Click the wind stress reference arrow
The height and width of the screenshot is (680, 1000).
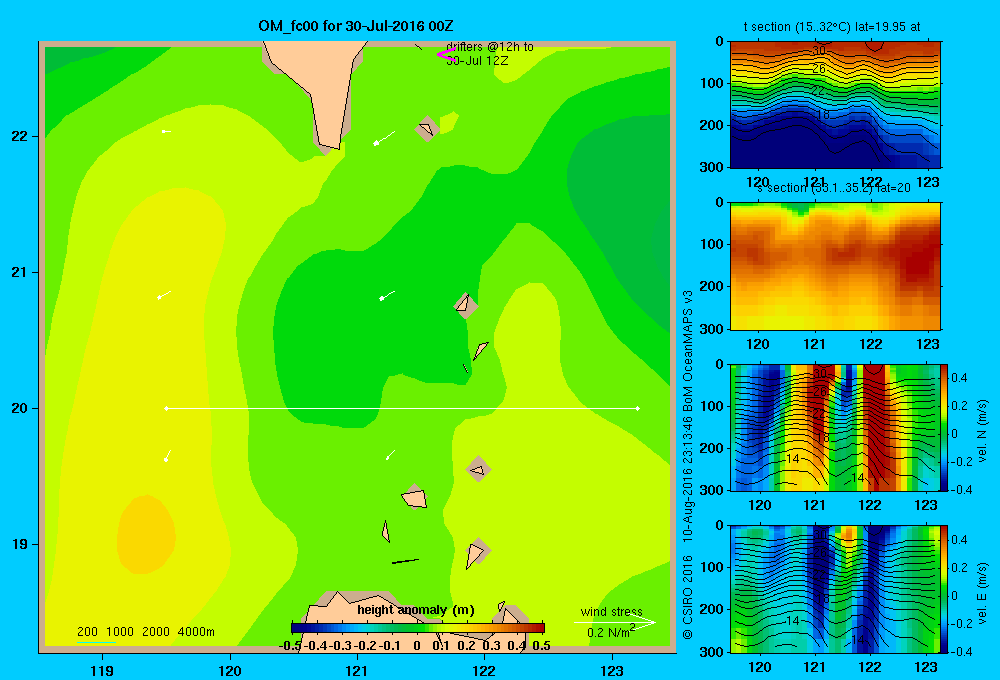coord(615,622)
